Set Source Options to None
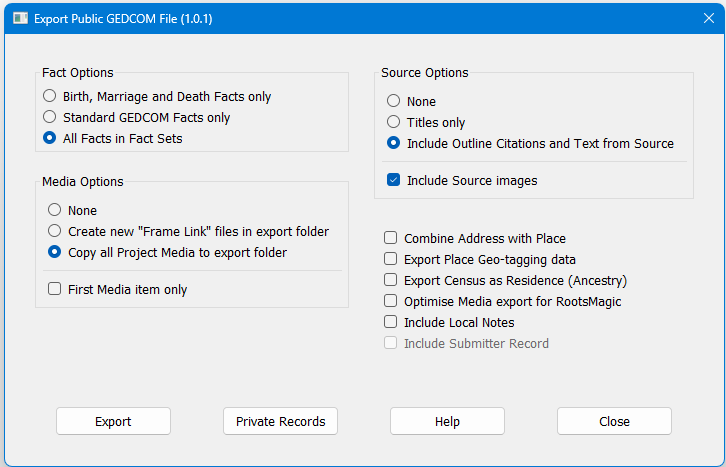726x467 pixels. (394, 102)
